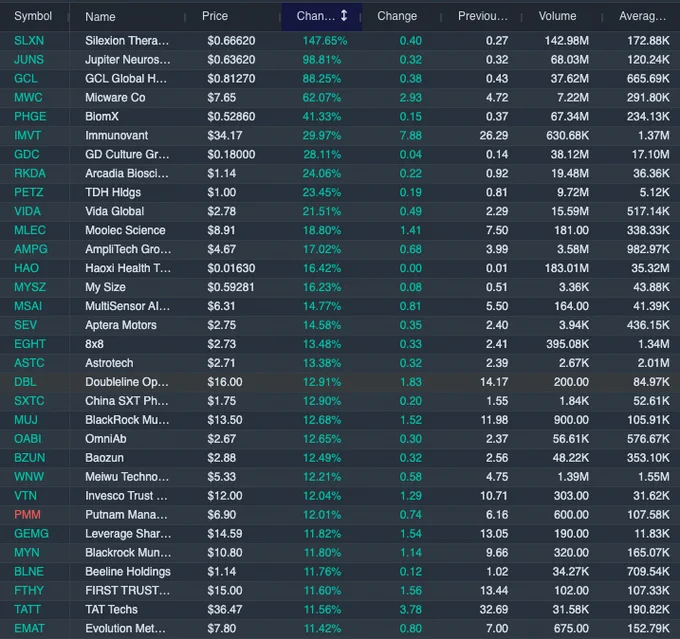Select the Aptera Motors name cell
This screenshot has width=680, height=639.
click(121, 325)
